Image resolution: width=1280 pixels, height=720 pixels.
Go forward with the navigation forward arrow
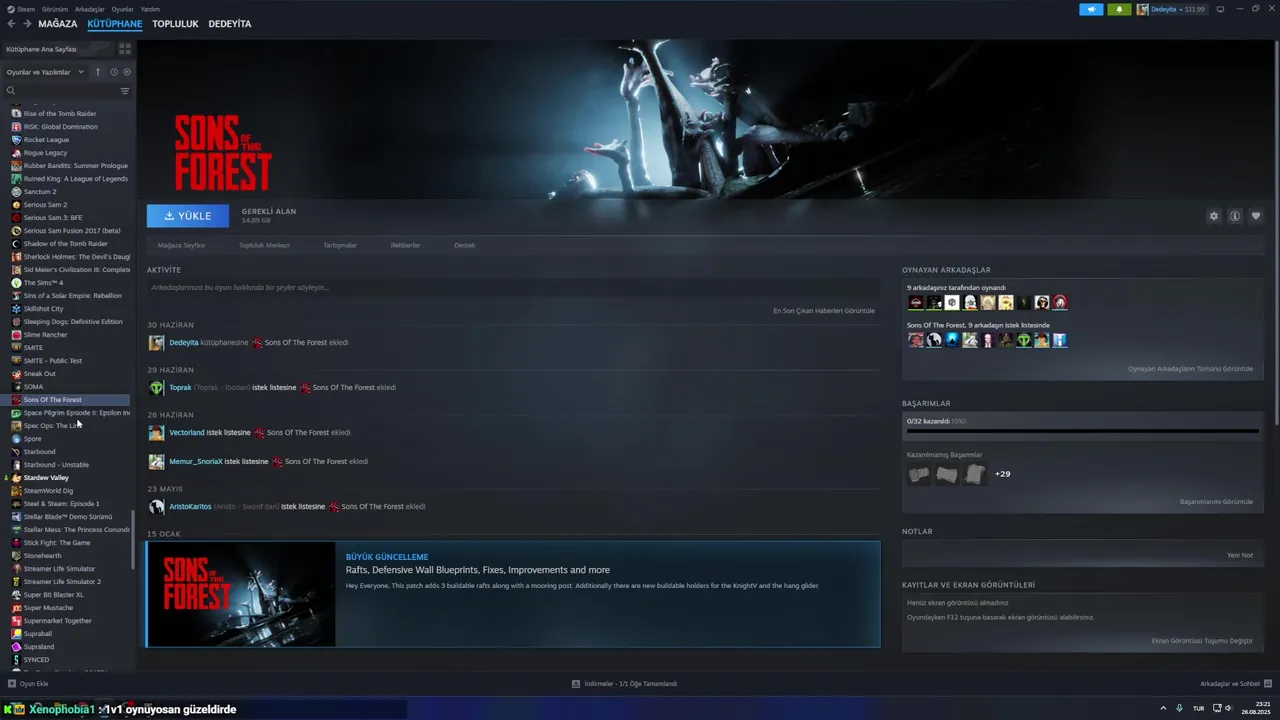pyautogui.click(x=26, y=23)
